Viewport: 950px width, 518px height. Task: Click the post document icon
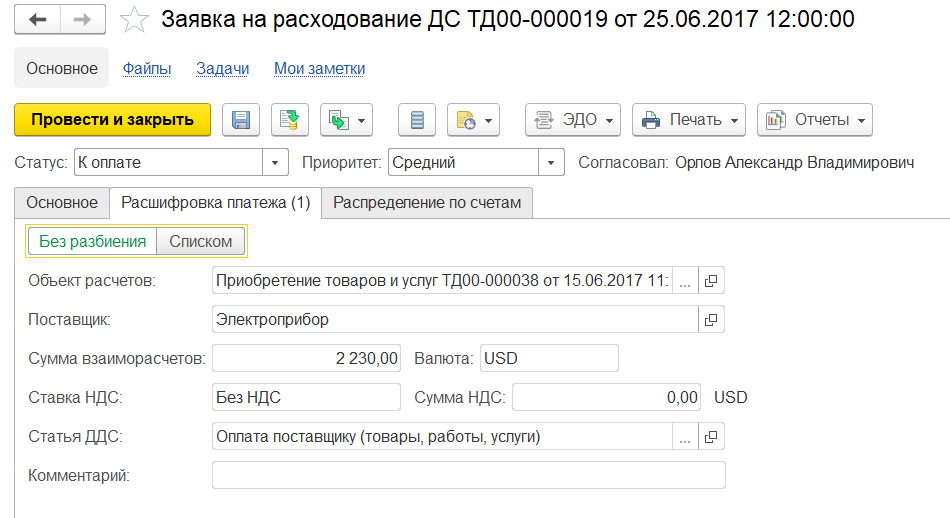point(290,120)
